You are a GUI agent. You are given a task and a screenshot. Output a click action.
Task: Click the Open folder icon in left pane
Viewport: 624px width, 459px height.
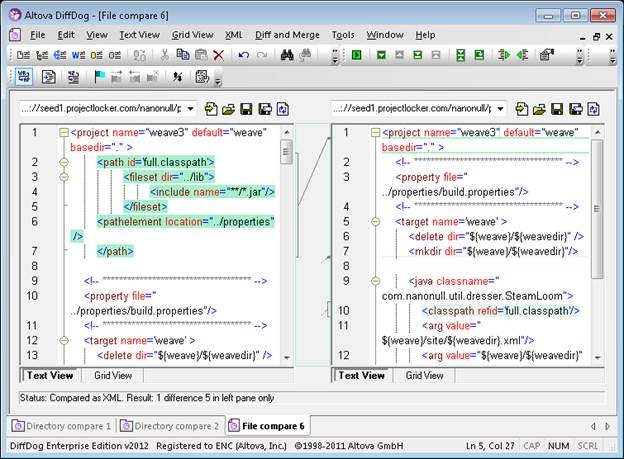click(x=228, y=107)
